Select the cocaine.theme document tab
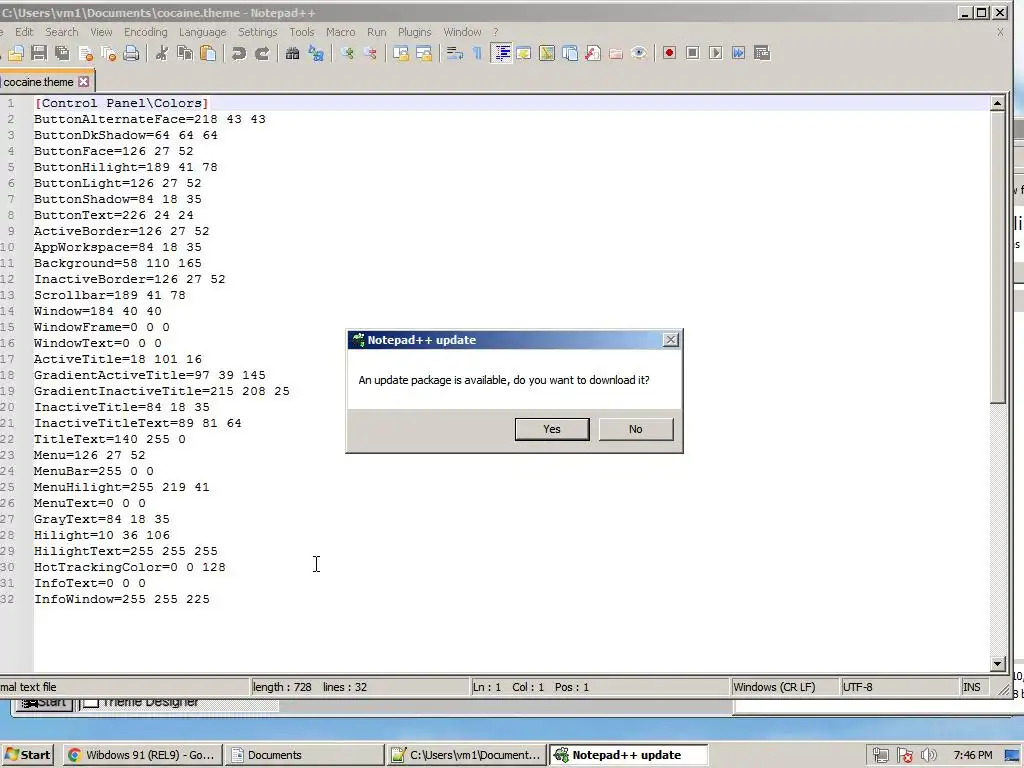This screenshot has width=1024, height=768. [39, 82]
